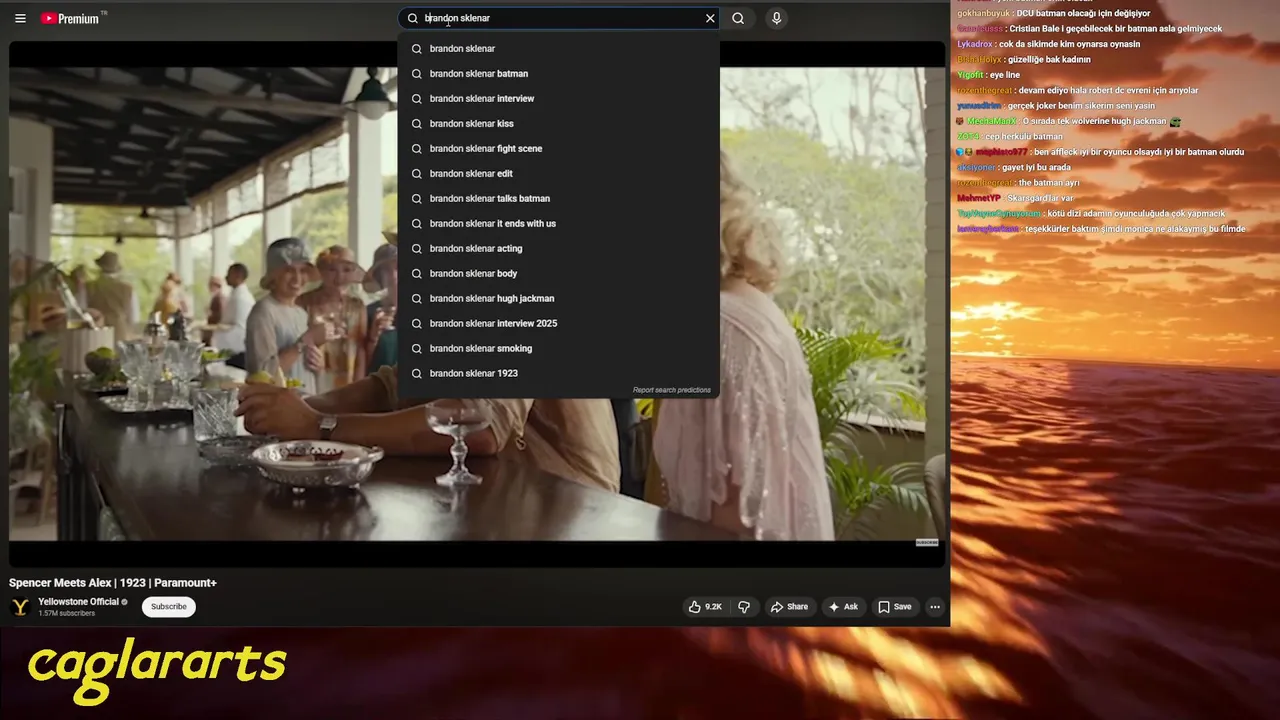
Task: Open the three-dot more actions menu
Action: [935, 606]
